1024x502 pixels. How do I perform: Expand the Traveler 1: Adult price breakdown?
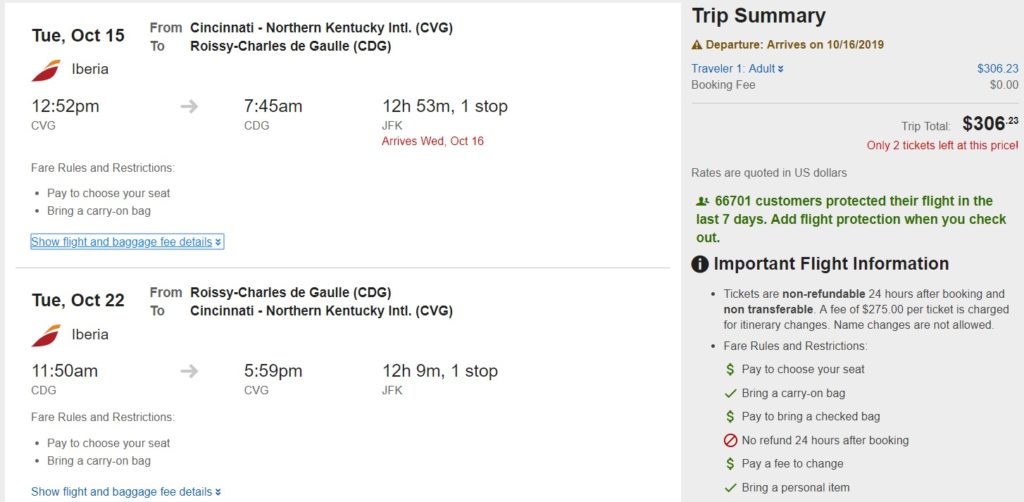point(738,69)
